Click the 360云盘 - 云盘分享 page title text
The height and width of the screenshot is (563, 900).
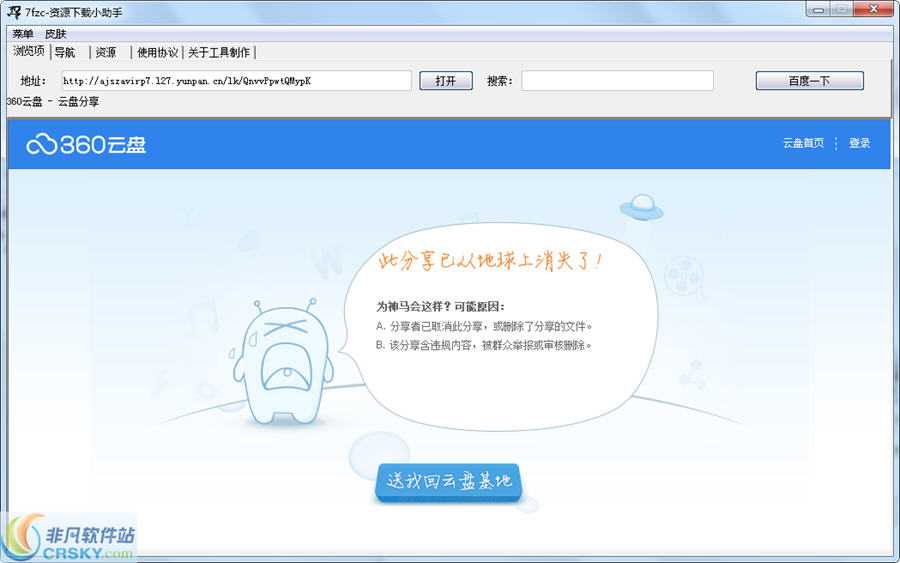[x=52, y=102]
